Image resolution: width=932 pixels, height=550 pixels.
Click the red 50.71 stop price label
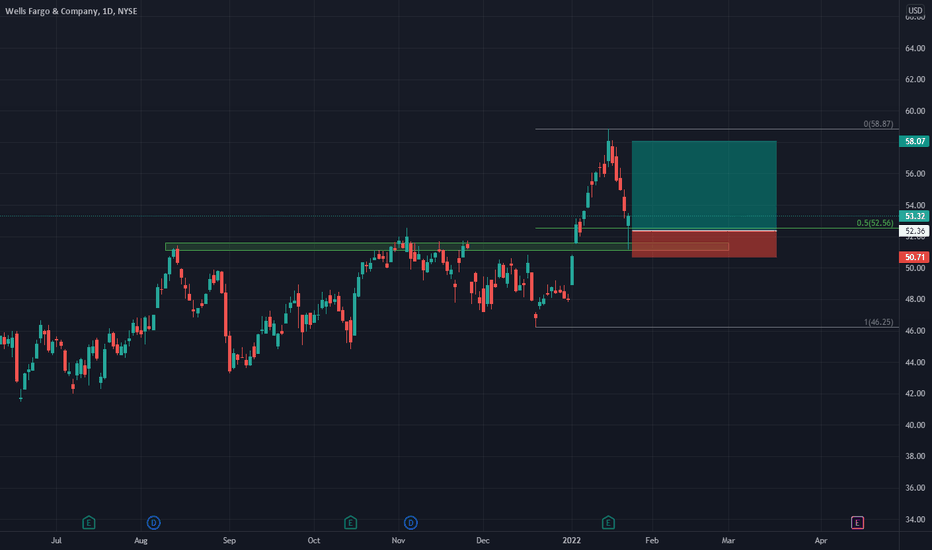click(x=914, y=257)
